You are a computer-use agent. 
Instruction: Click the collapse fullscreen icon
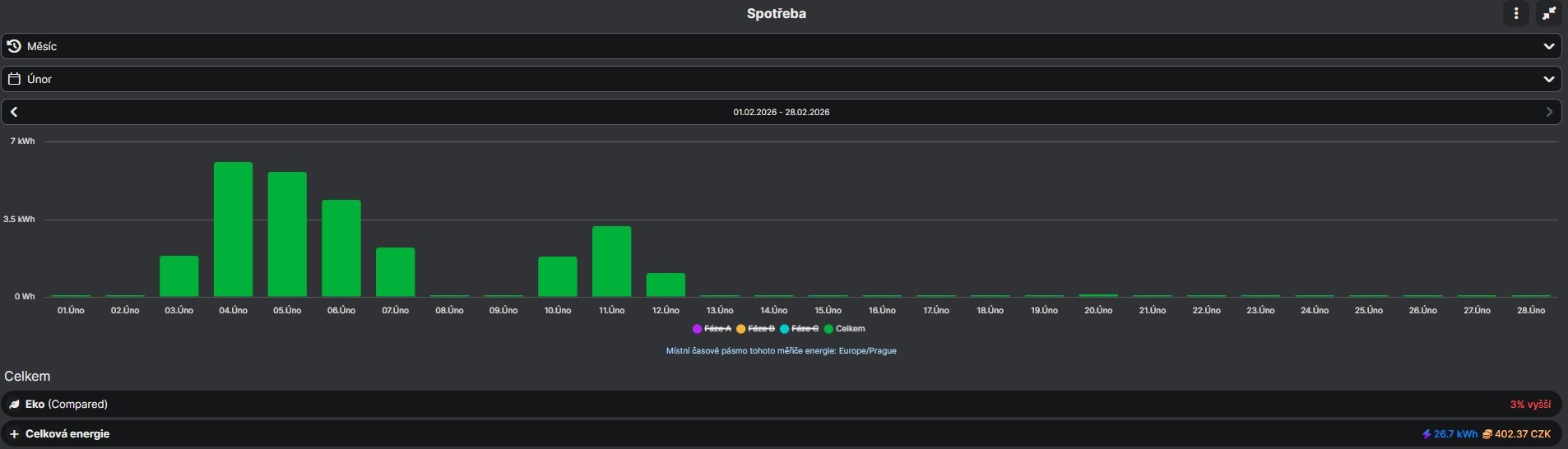point(1549,13)
